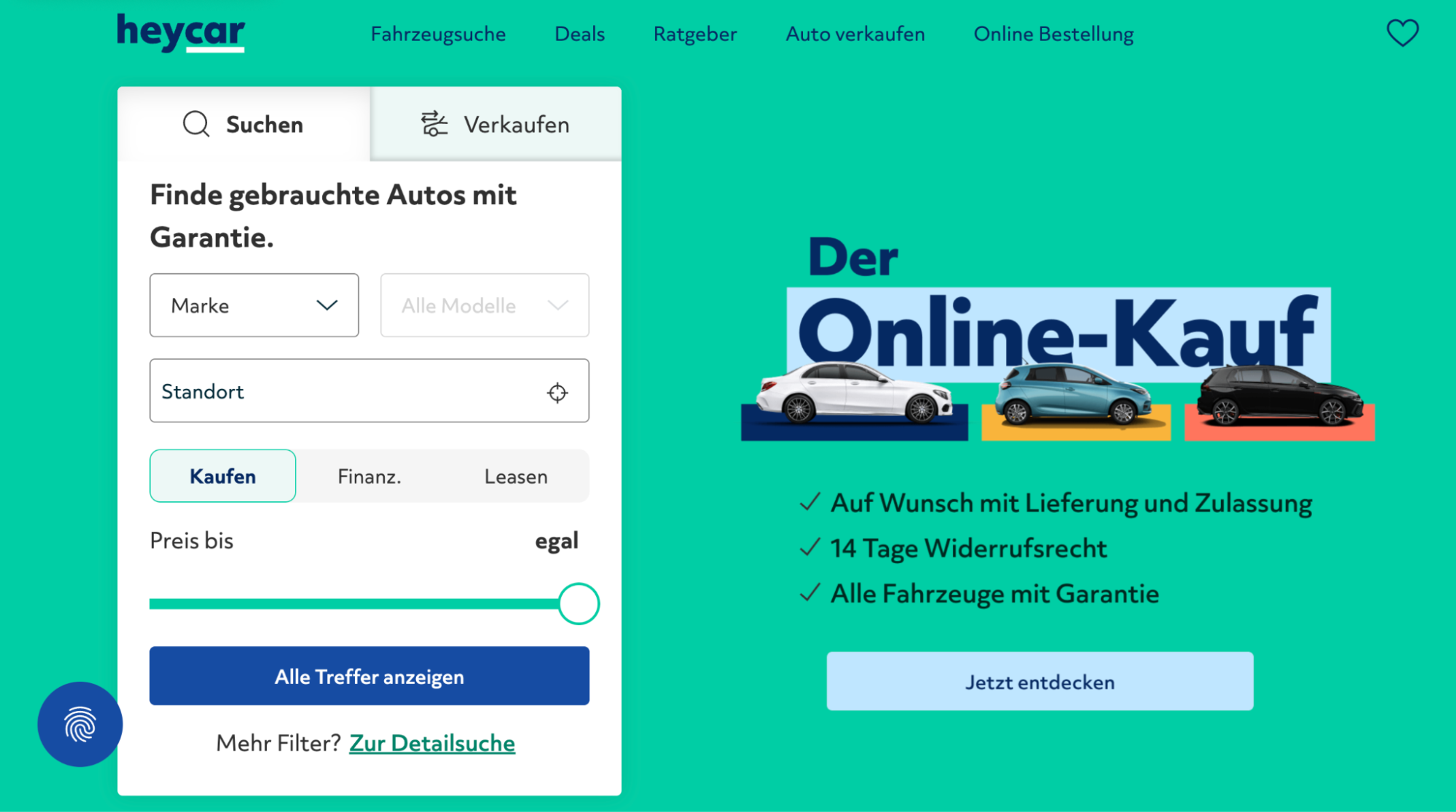Image resolution: width=1456 pixels, height=812 pixels.
Task: Click the heycar logo
Action: click(x=181, y=33)
